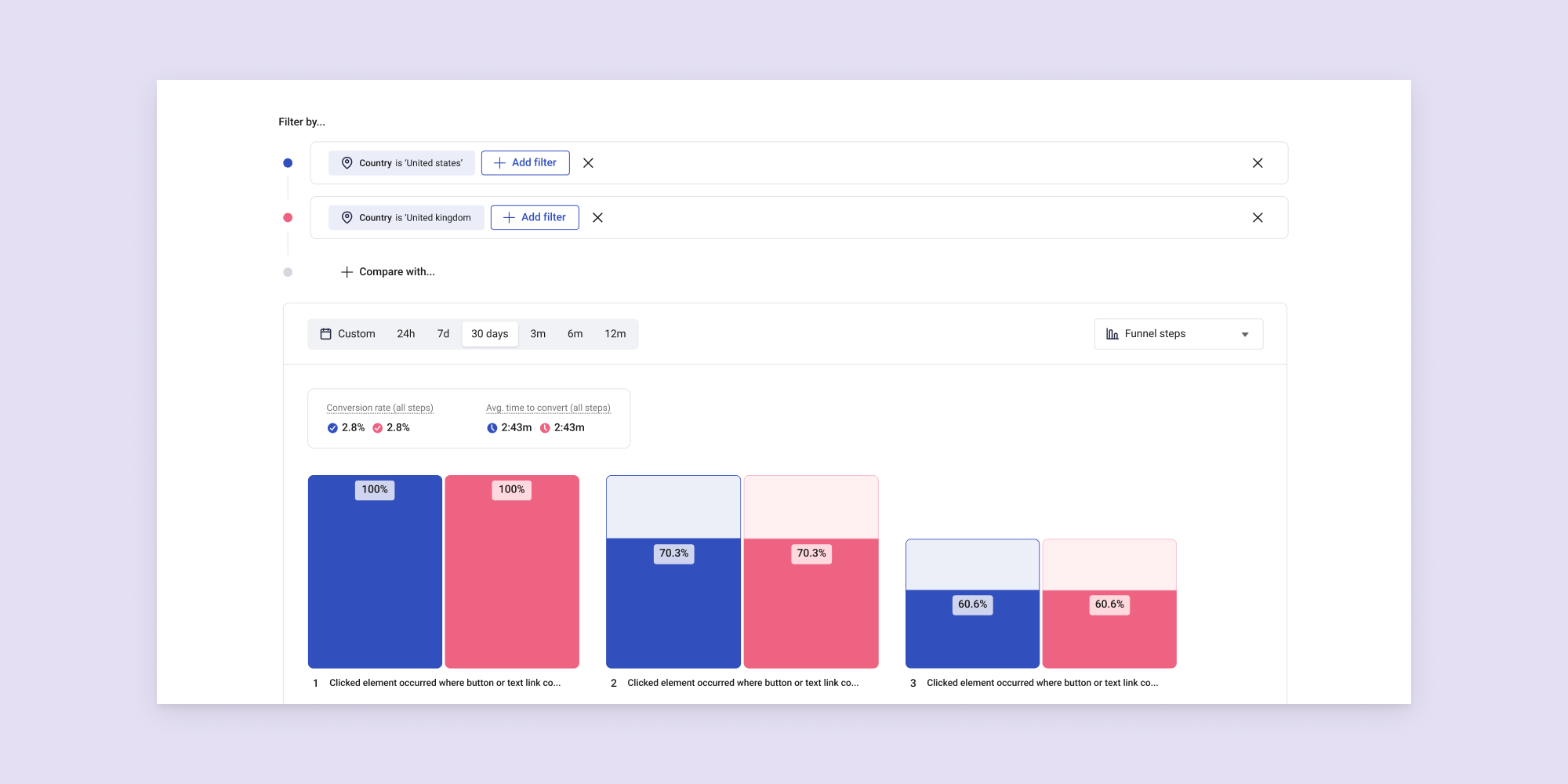Click the pink 70.3% bar in step 2
Screen dimensions: 1568x784
pos(811,603)
